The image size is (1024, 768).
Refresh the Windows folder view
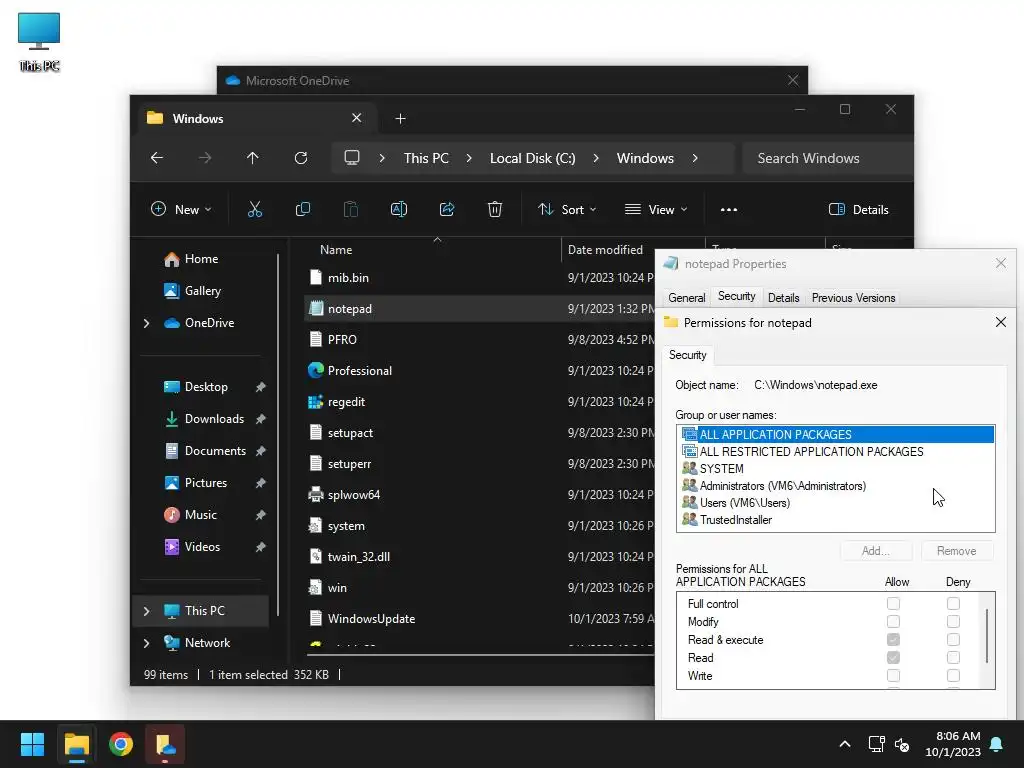pyautogui.click(x=300, y=157)
